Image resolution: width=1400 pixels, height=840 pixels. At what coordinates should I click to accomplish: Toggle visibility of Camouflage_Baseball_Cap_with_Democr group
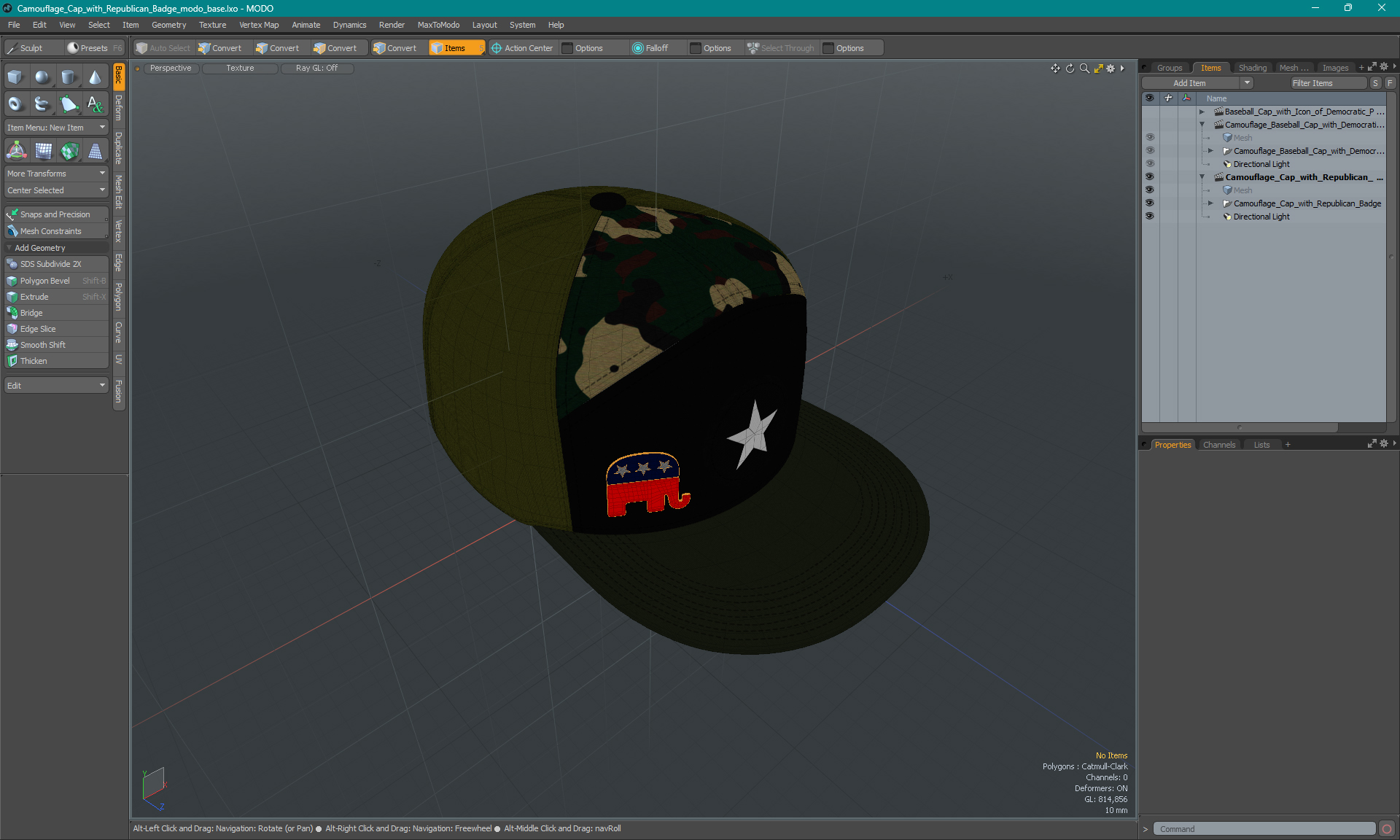tap(1150, 151)
